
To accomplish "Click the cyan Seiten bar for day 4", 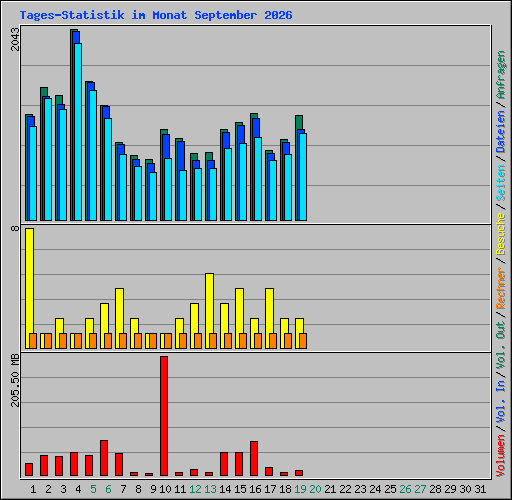I will coord(78,132).
